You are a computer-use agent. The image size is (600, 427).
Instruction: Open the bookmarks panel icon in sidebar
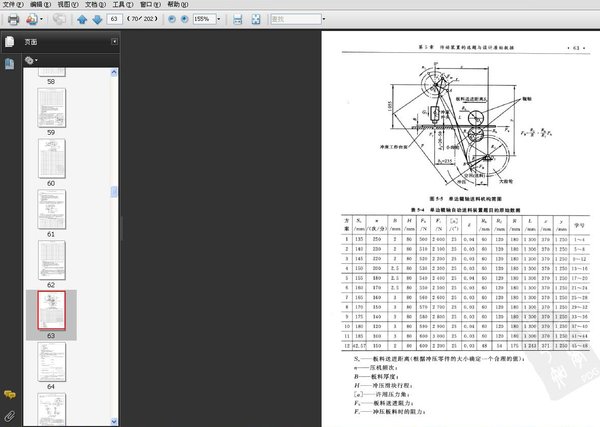click(x=9, y=63)
